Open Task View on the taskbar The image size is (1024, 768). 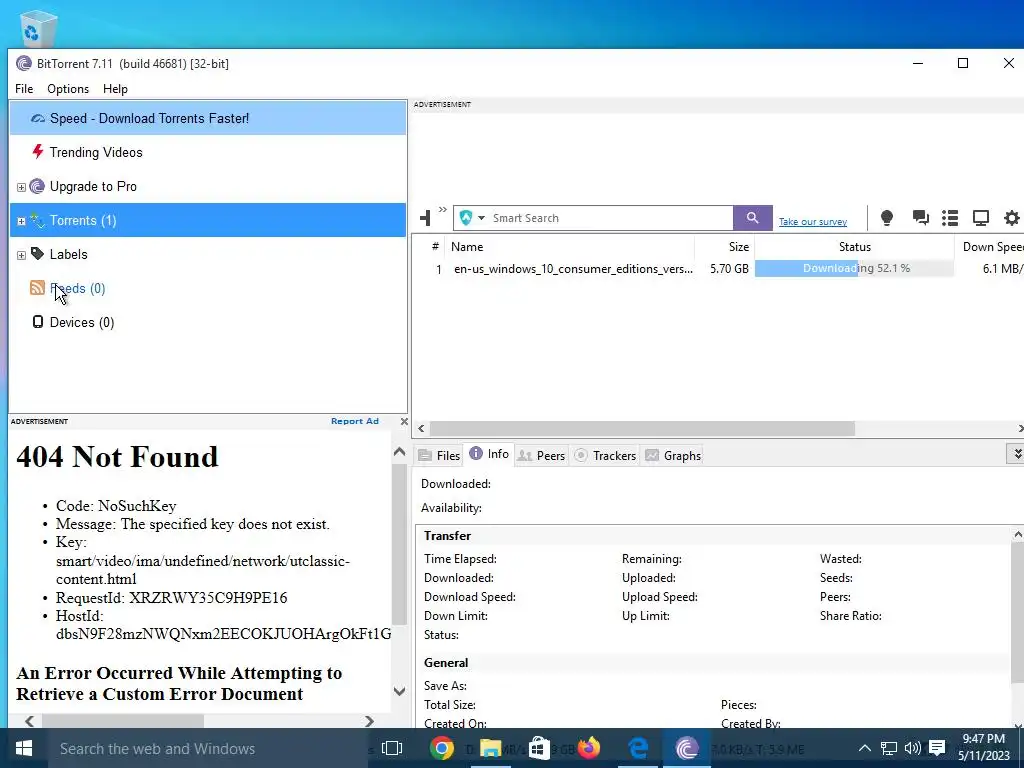click(392, 748)
